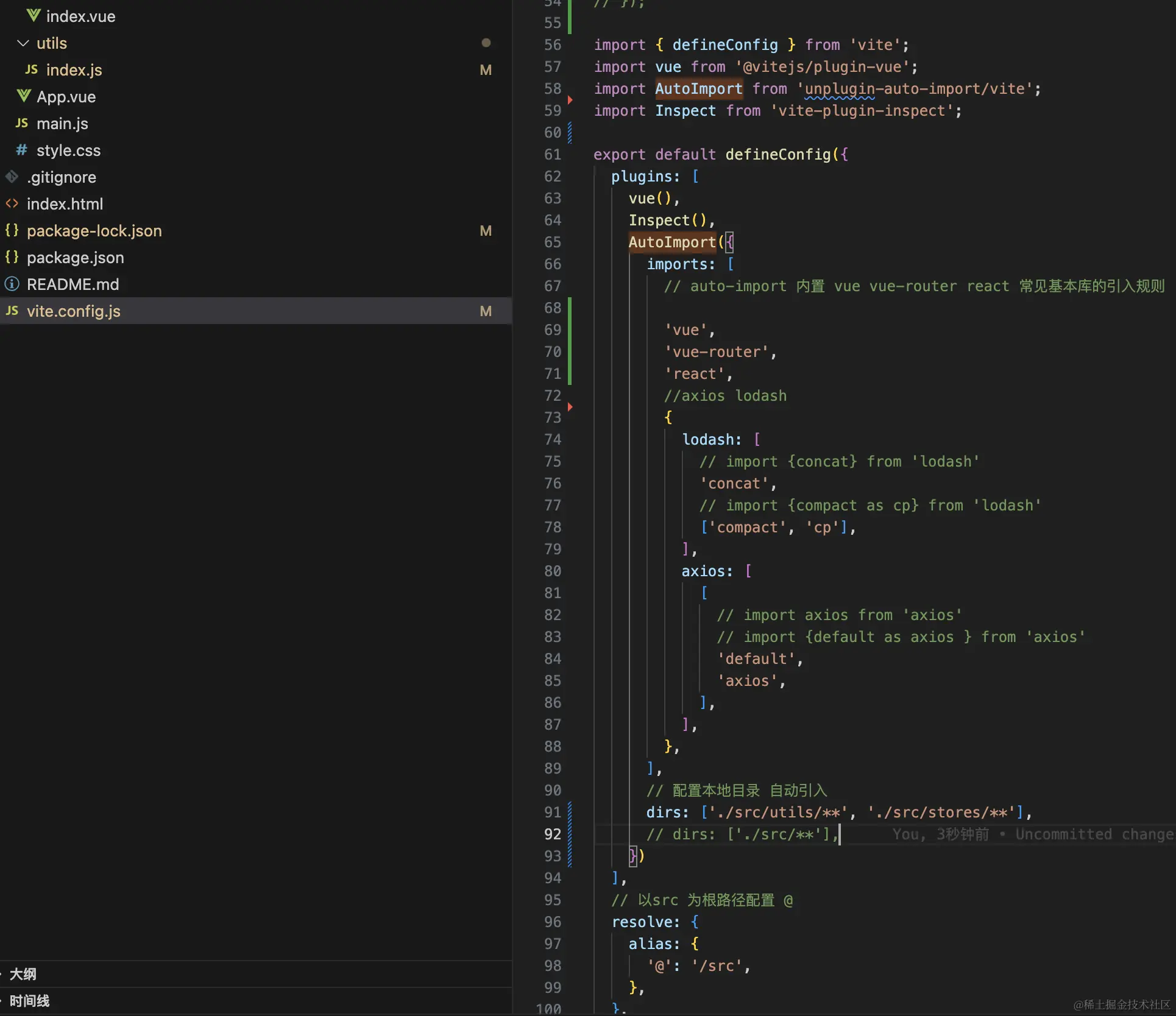Click the dirs key on line 91
This screenshot has height=1016, width=1176.
pos(664,813)
